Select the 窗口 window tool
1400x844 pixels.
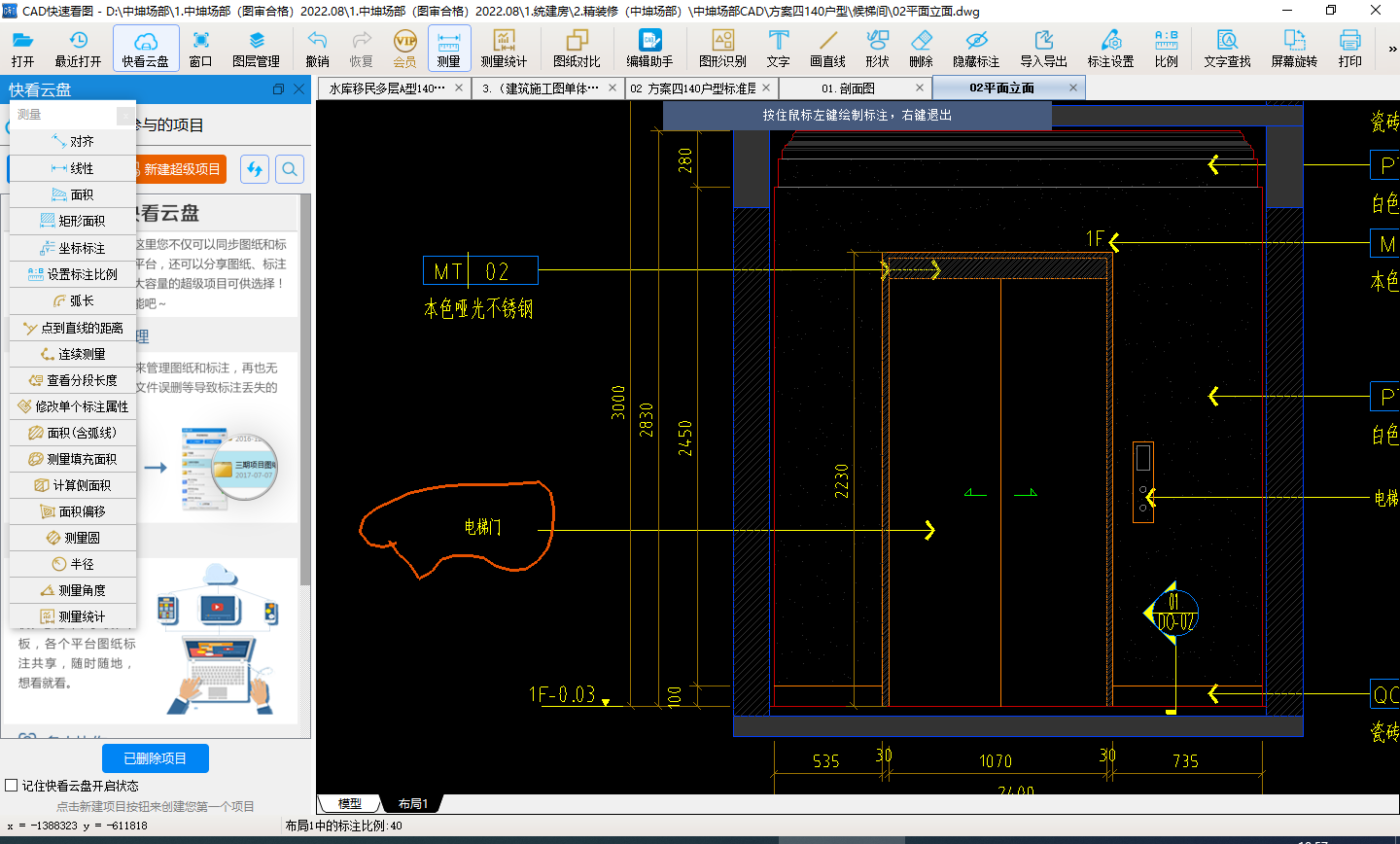(x=200, y=49)
